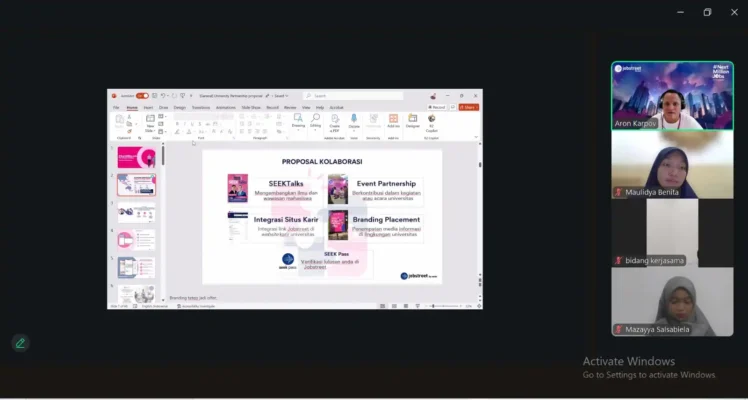
Task: Select slide 3 thumbnail in slide panel
Action: point(136,213)
